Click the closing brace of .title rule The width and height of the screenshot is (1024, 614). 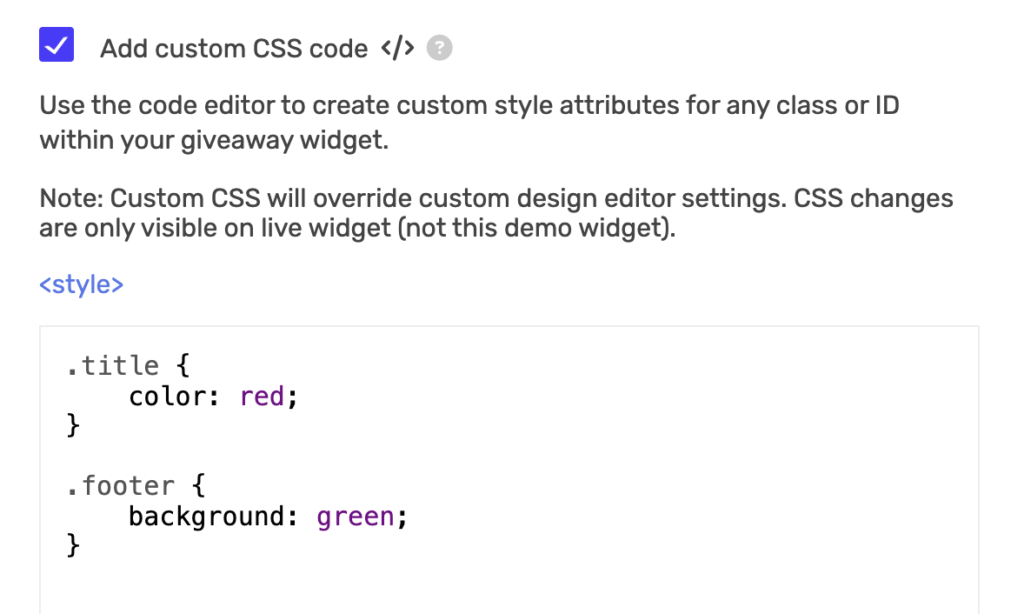pos(72,427)
